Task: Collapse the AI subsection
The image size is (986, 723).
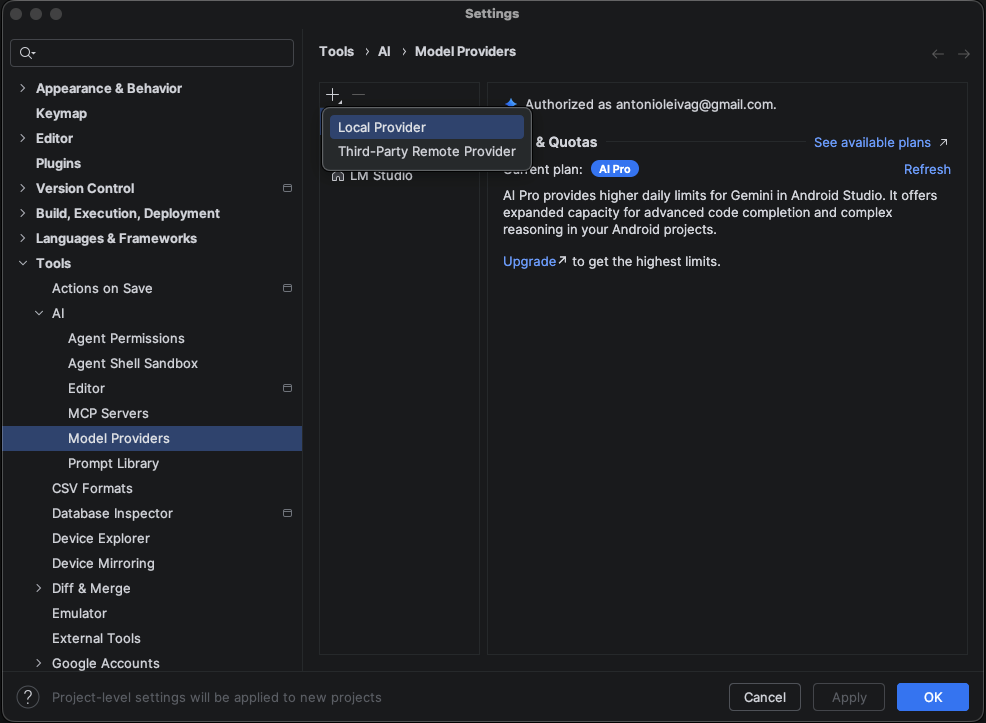Action: 39,313
